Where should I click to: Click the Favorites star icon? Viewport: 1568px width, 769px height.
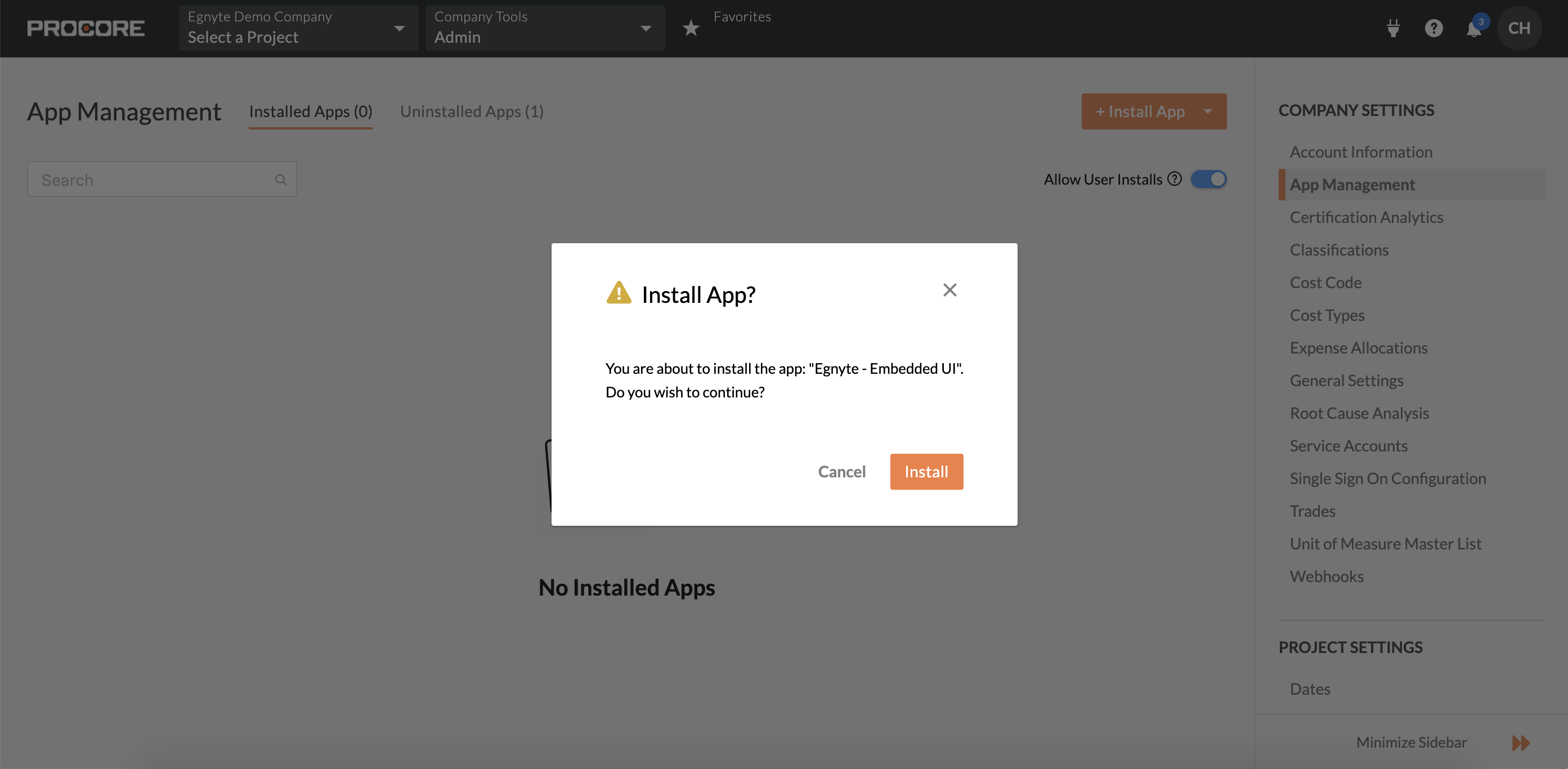coord(691,28)
